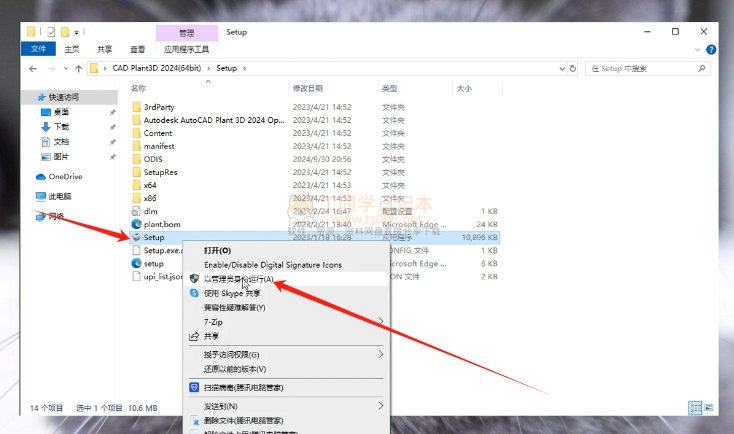
Task: Expand the grant access submenu arrow
Action: coord(381,354)
